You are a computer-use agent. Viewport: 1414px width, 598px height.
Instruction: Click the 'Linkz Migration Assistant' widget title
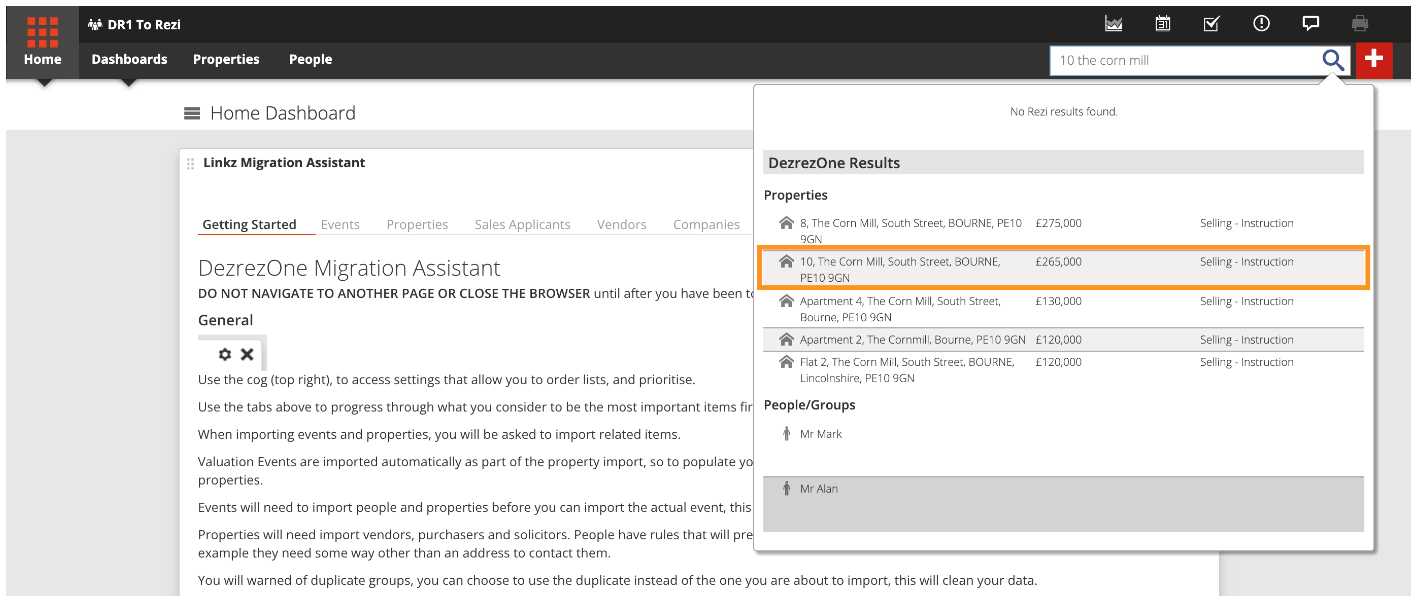[x=284, y=163]
